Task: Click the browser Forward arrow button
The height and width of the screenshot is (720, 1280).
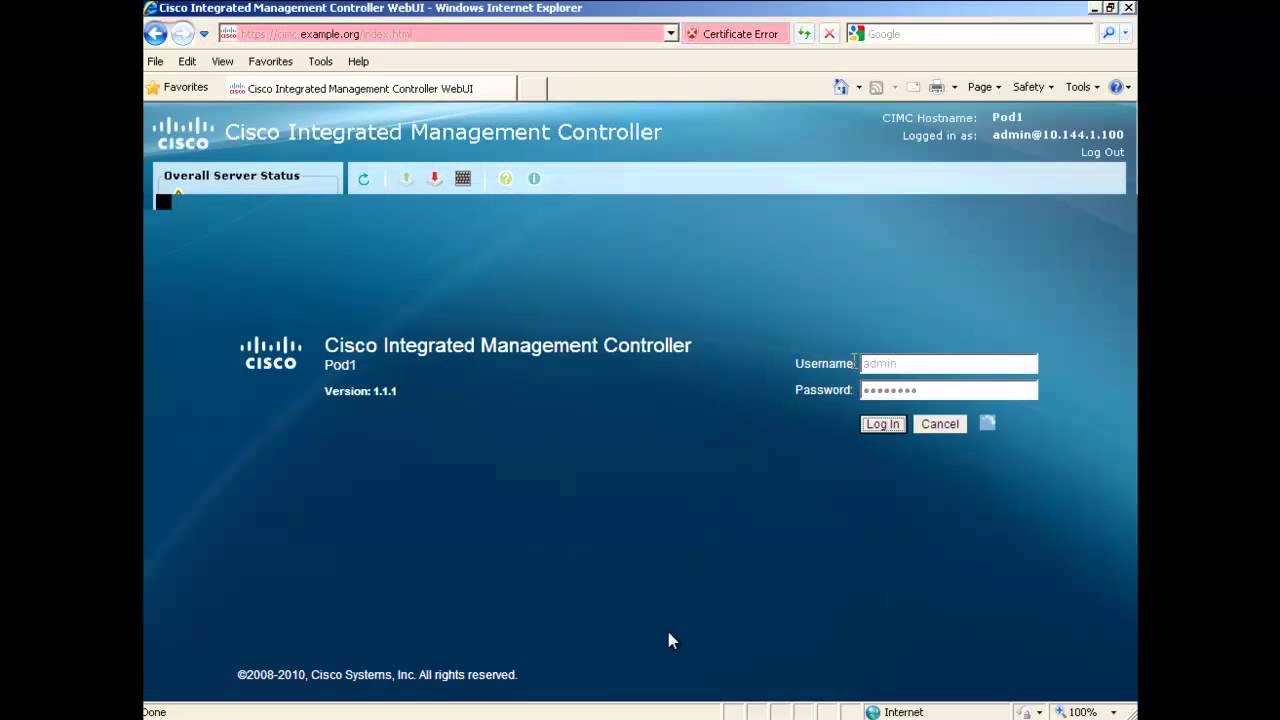Action: pyautogui.click(x=182, y=34)
